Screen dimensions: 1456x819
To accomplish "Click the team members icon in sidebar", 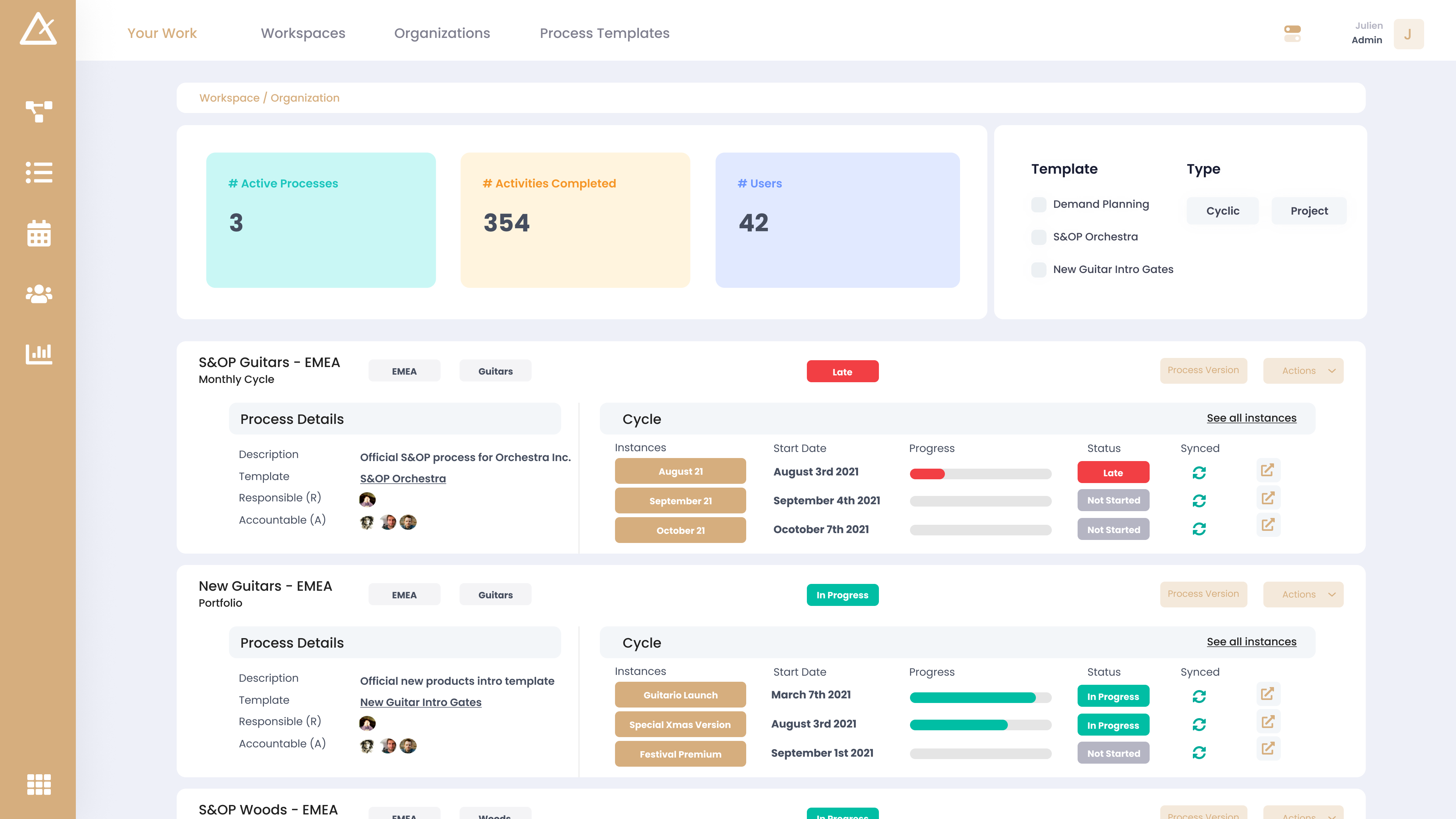I will [x=39, y=293].
